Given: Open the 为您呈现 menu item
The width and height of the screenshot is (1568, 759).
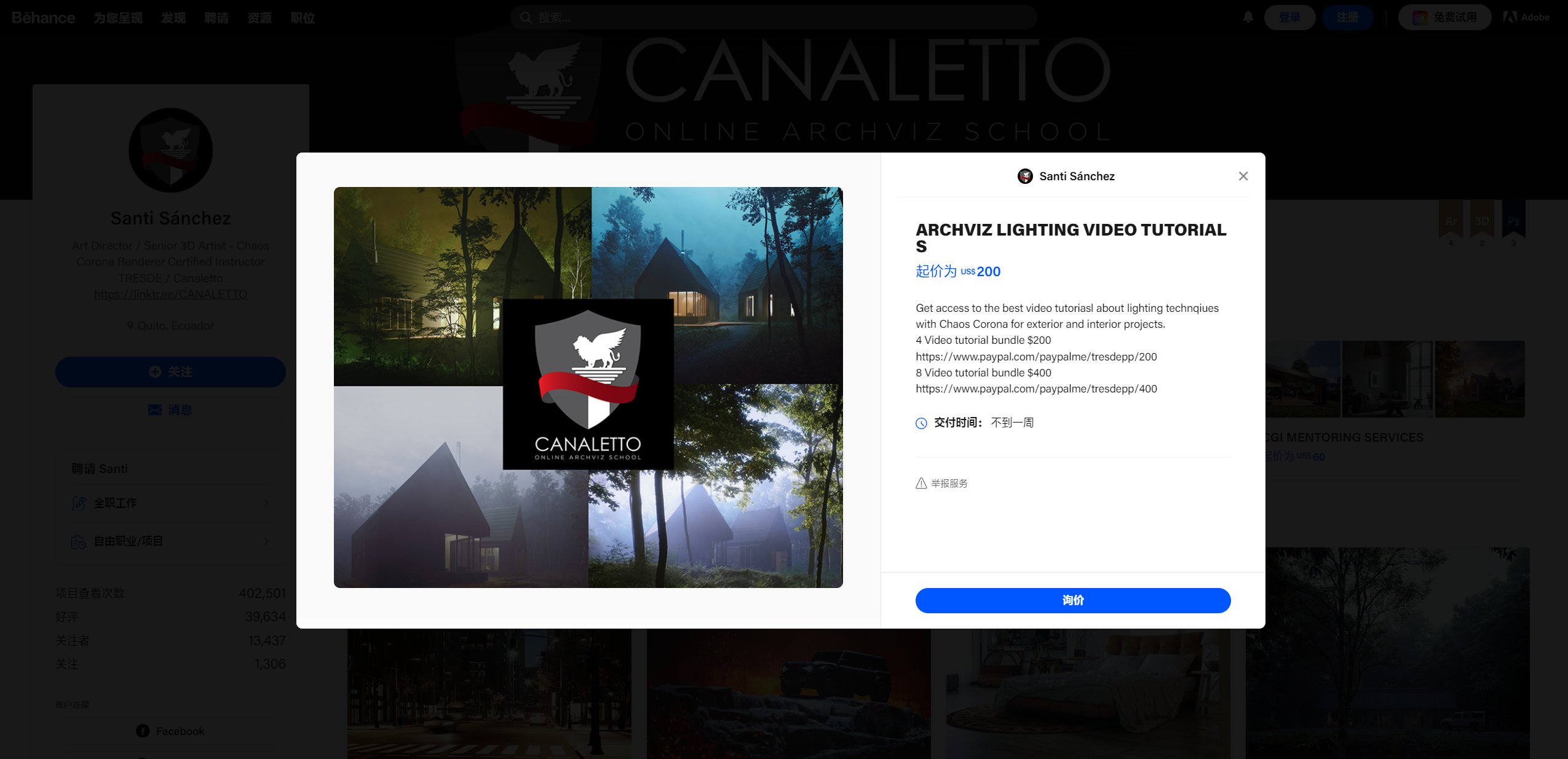Looking at the screenshot, I should pyautogui.click(x=118, y=18).
